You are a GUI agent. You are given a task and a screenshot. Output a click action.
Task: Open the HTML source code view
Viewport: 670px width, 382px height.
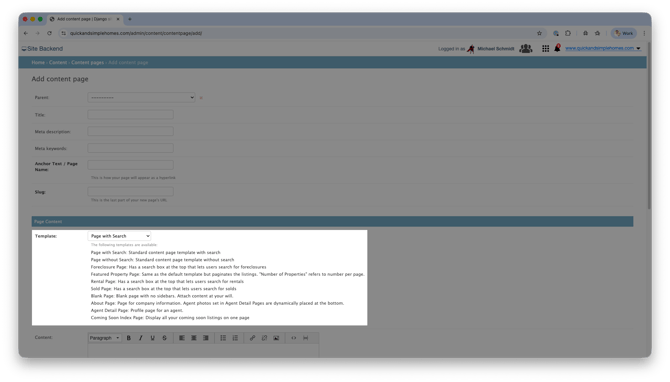click(x=294, y=338)
